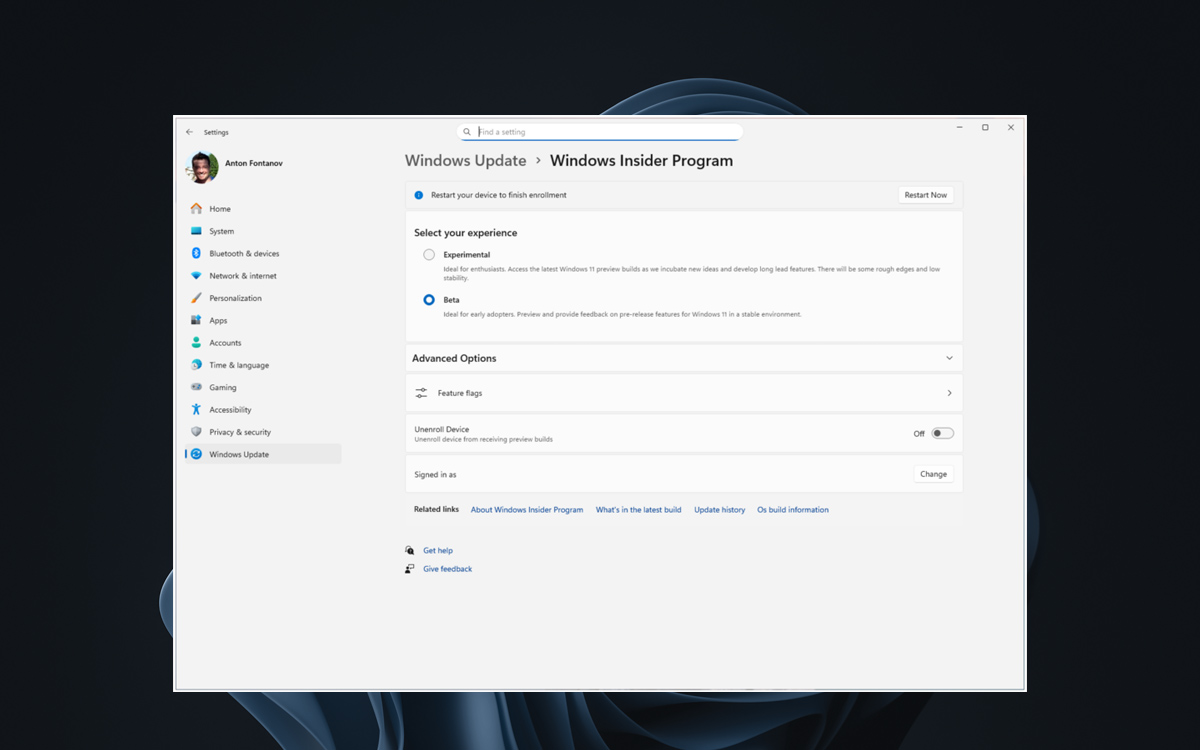This screenshot has width=1200, height=750.
Task: Click the Privacy & security shield icon
Action: pyautogui.click(x=197, y=431)
